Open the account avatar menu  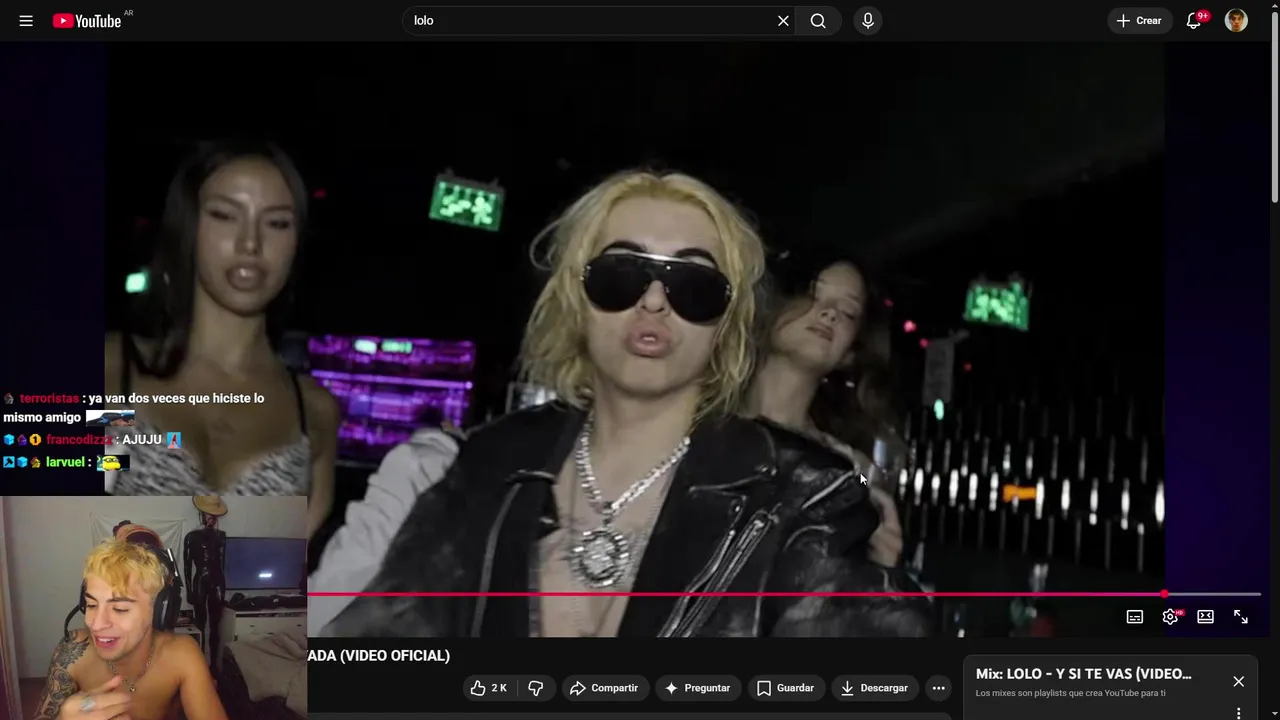(x=1236, y=21)
